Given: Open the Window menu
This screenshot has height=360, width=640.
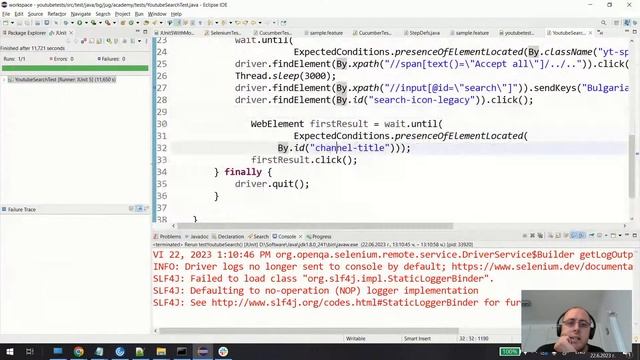Looking at the screenshot, I should point(157,14).
